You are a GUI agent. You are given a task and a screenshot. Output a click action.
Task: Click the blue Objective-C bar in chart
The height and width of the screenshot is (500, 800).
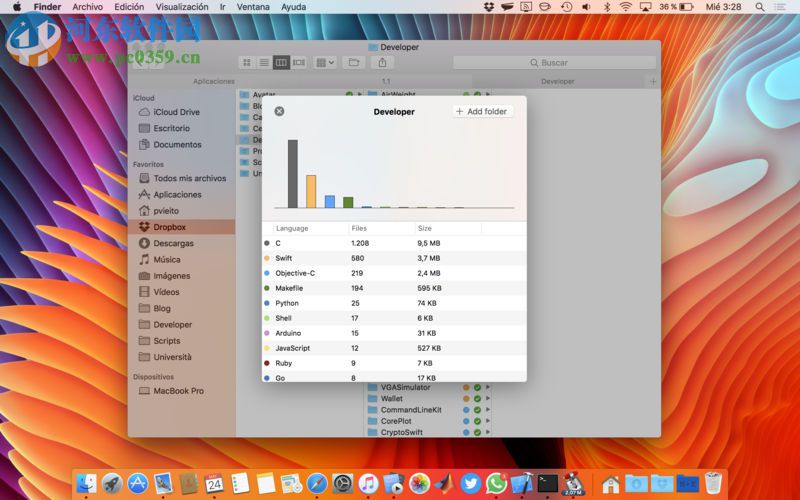pyautogui.click(x=330, y=202)
